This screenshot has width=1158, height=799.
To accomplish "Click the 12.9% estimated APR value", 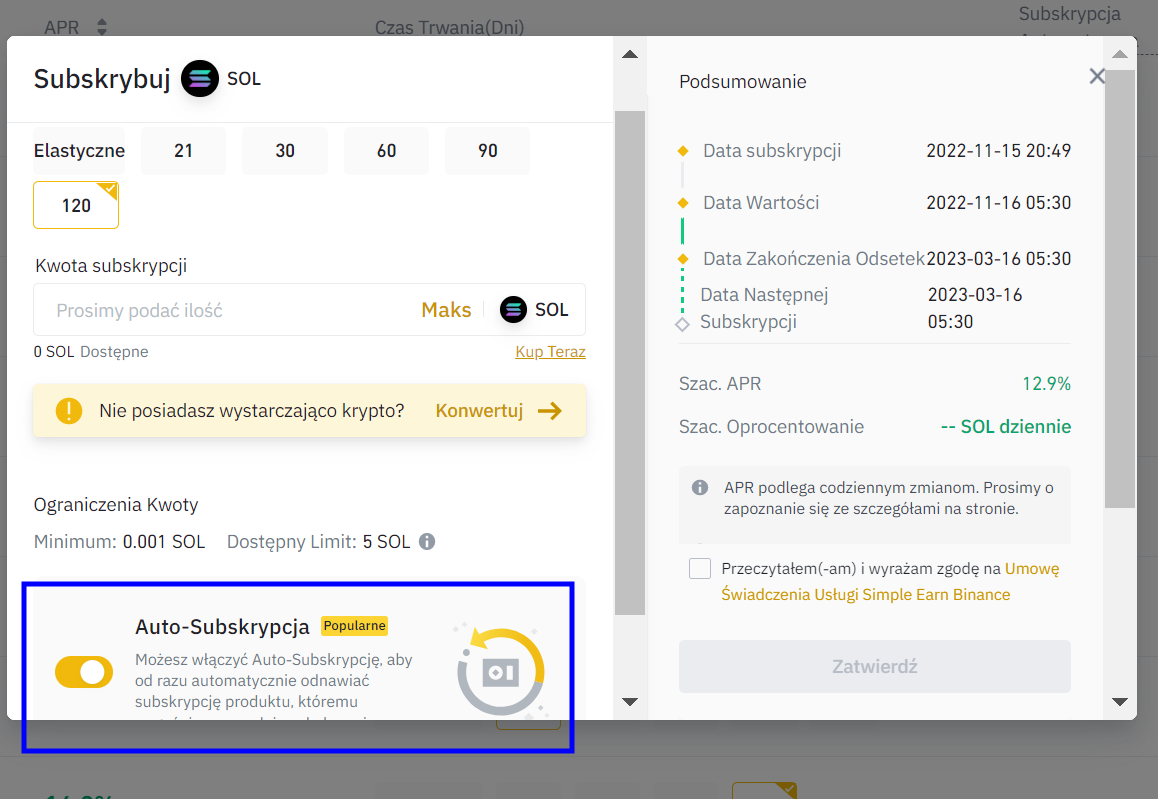I will [1046, 384].
